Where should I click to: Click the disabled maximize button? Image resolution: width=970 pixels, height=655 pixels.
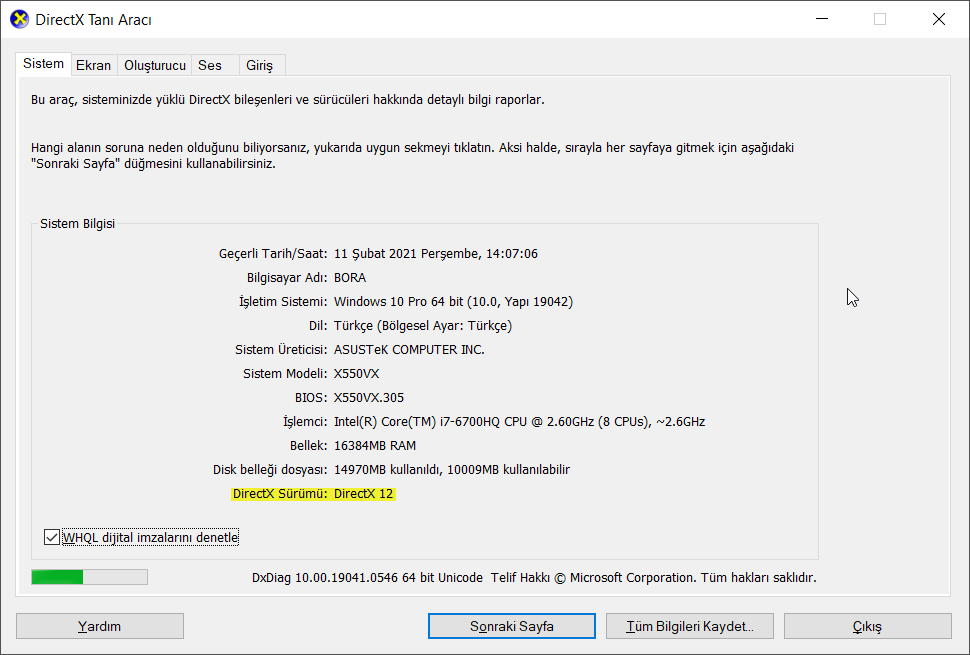[x=880, y=19]
